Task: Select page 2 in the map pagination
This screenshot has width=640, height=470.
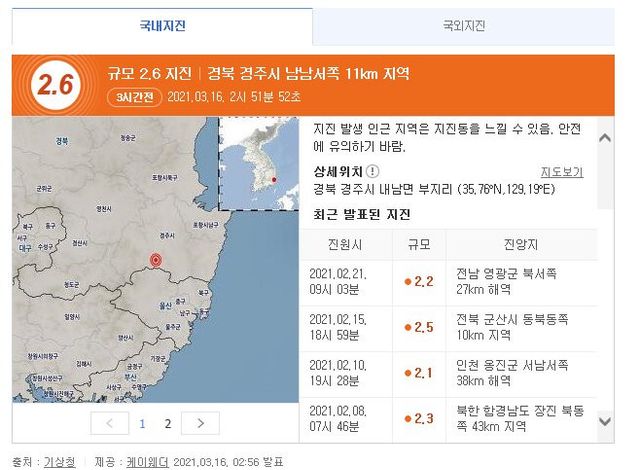Action: [167, 423]
